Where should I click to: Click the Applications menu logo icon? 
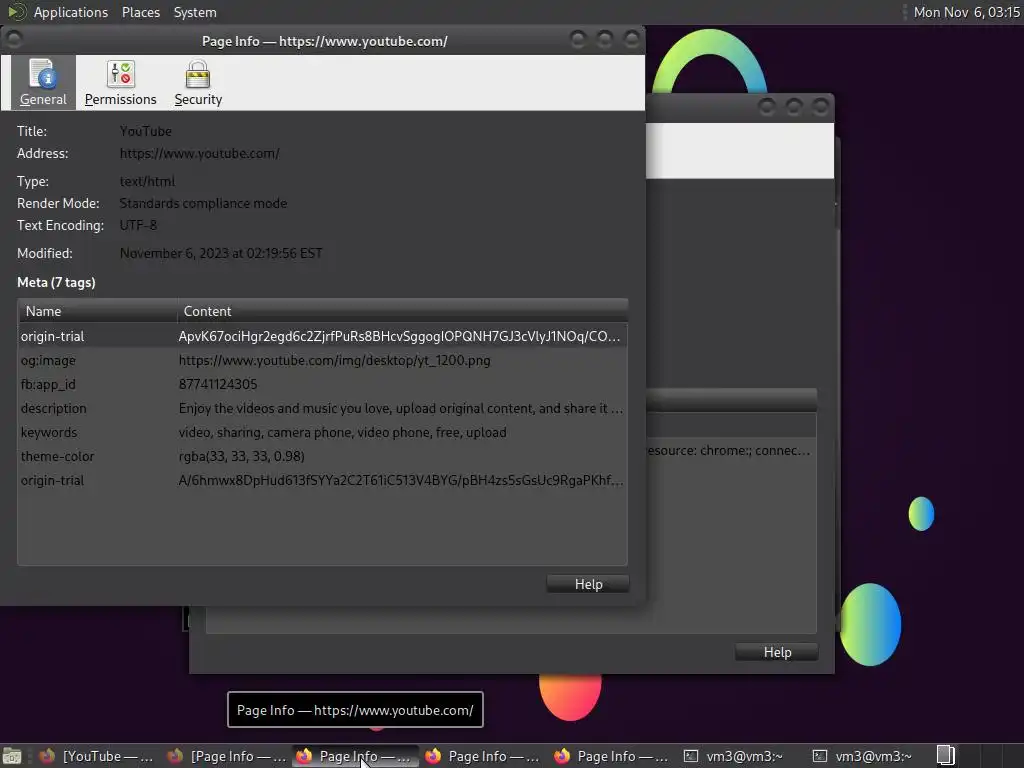tap(17, 12)
